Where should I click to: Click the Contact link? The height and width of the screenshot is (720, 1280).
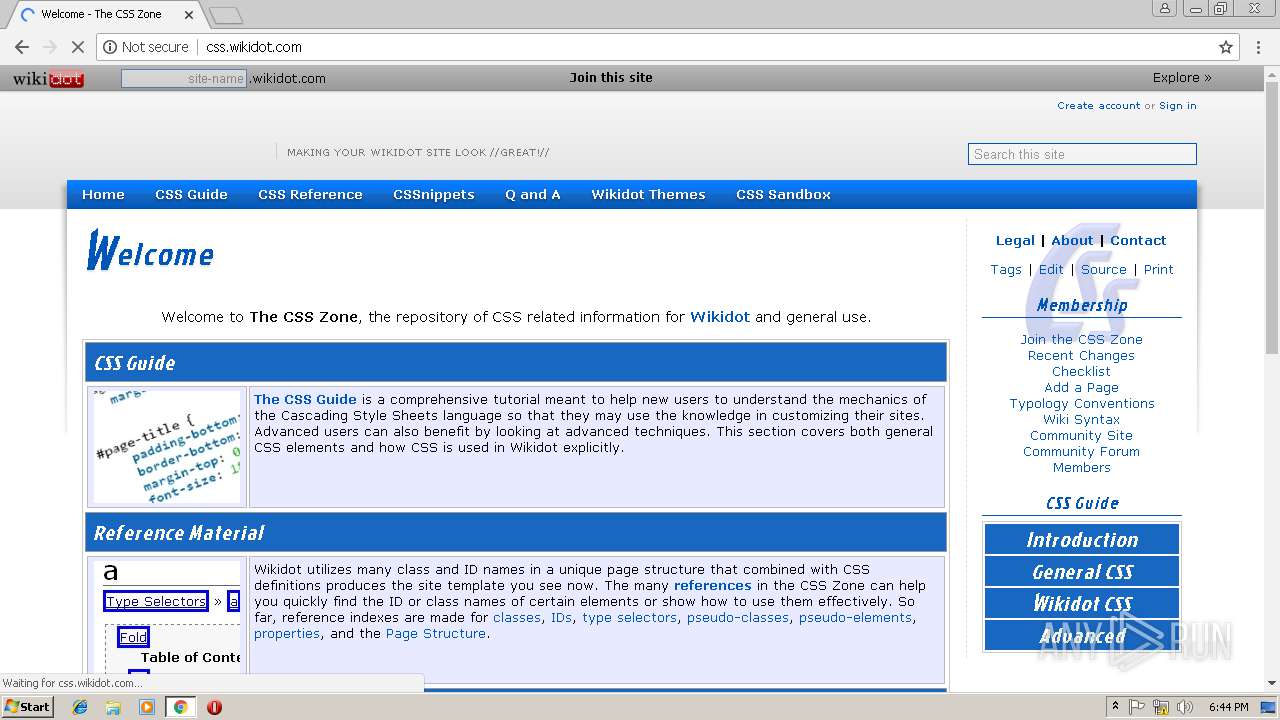[1138, 240]
